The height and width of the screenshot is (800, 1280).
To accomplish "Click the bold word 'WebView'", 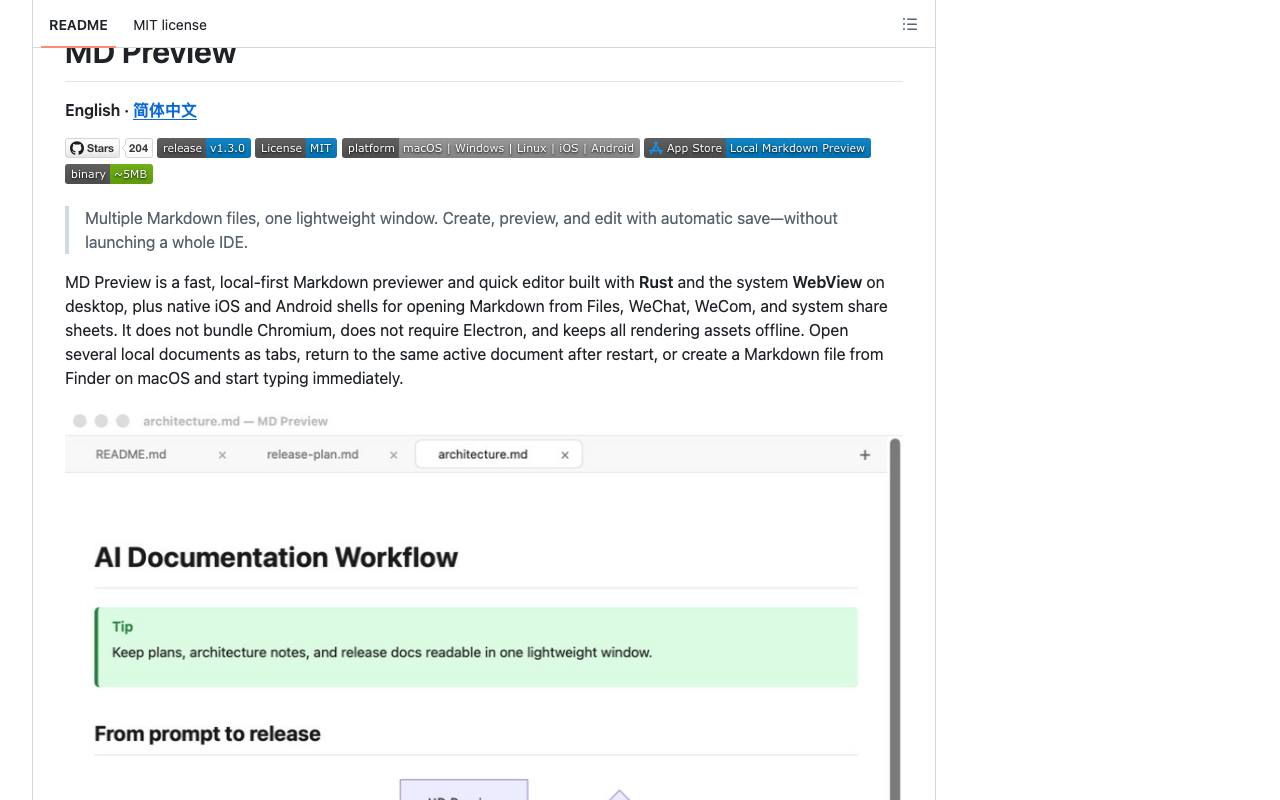I will point(827,282).
